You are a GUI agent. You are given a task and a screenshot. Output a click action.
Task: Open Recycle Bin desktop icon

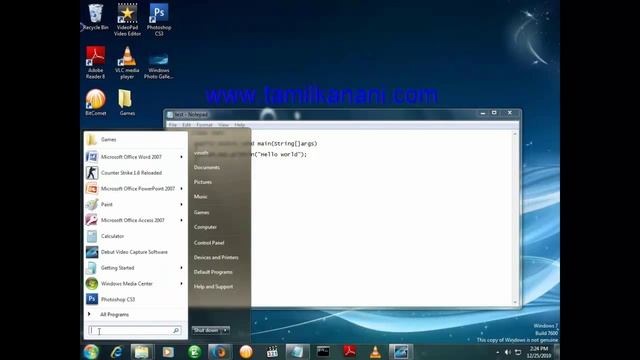(96, 17)
